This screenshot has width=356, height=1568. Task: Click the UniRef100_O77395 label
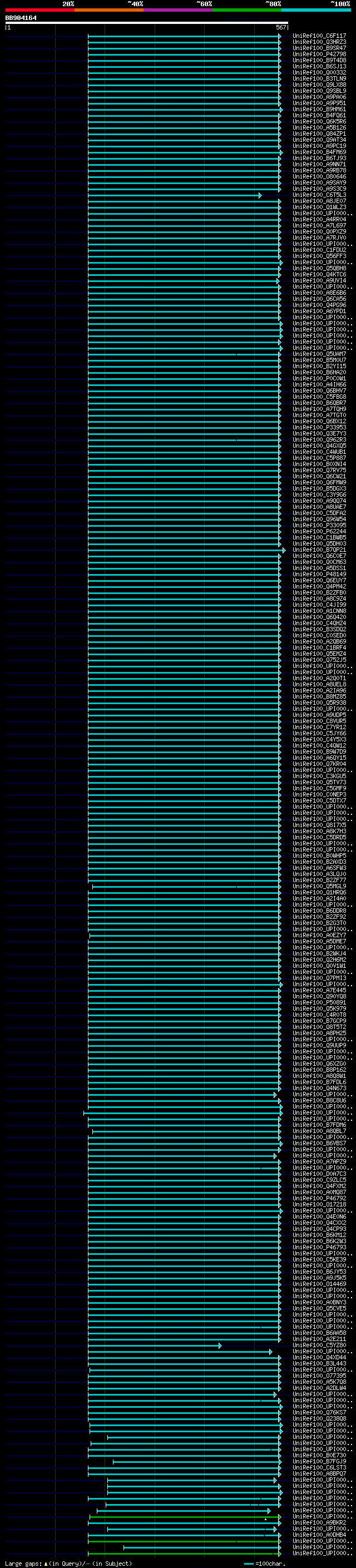tap(319, 1376)
